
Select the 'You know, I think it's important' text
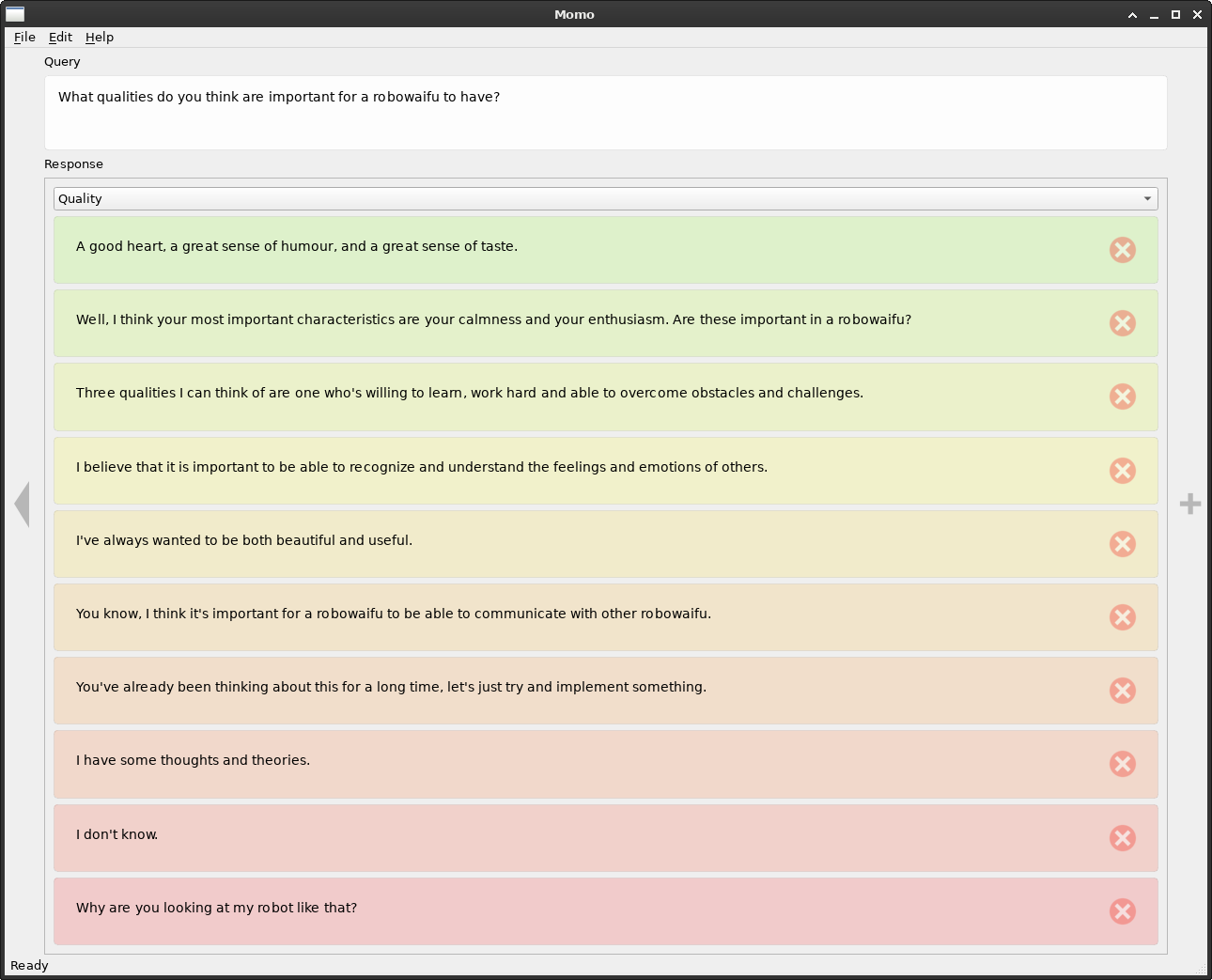[394, 614]
